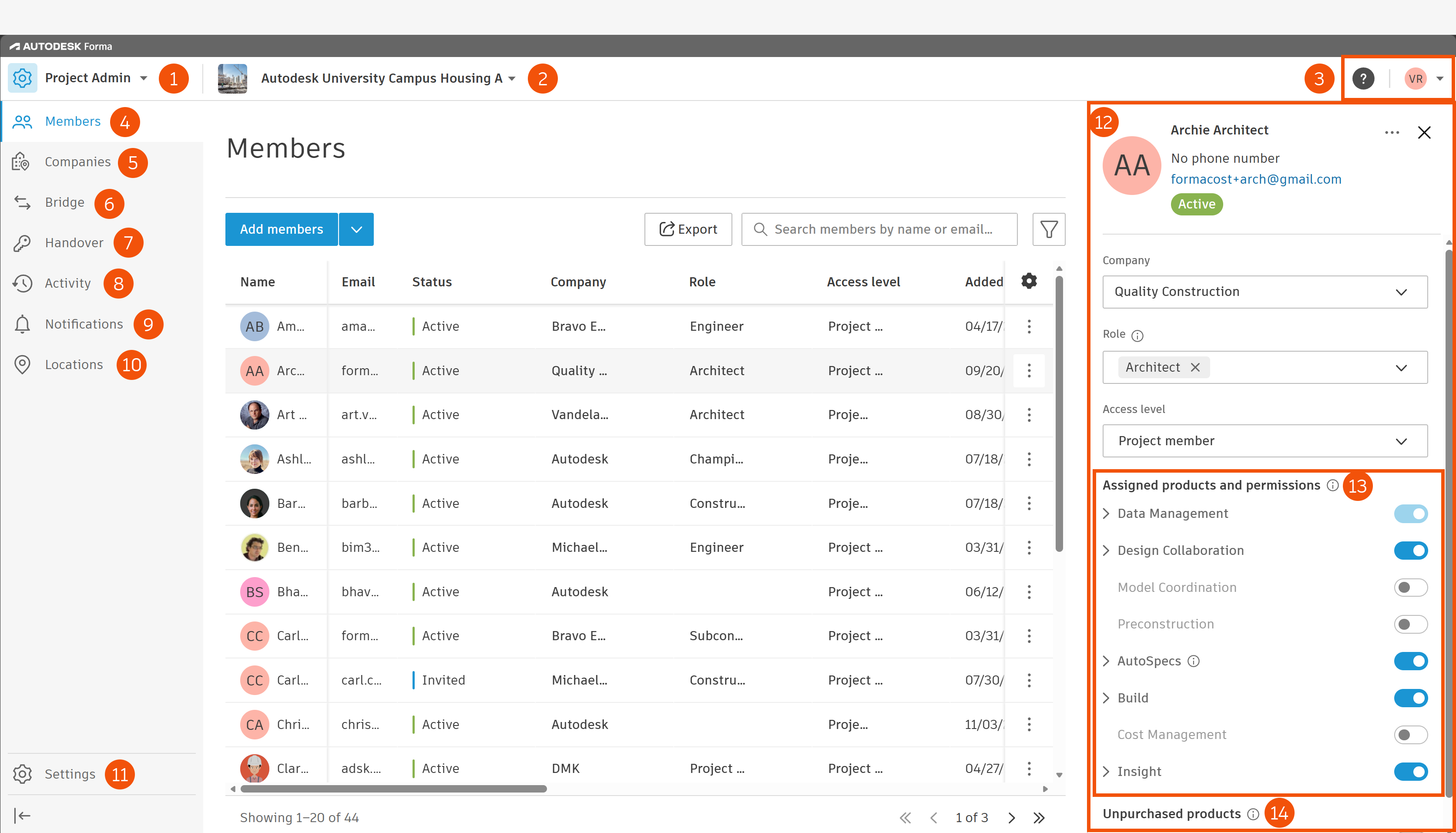Viewport: 1456px width, 833px height.
Task: Click formacost+arch@gmail.com email link
Action: tap(1256, 180)
